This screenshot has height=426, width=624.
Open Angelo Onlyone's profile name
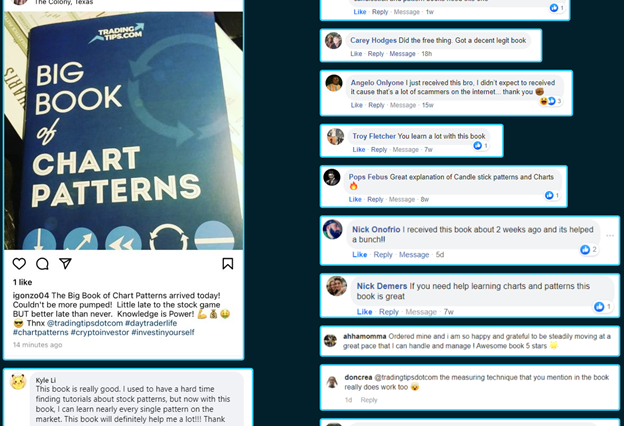(377, 83)
